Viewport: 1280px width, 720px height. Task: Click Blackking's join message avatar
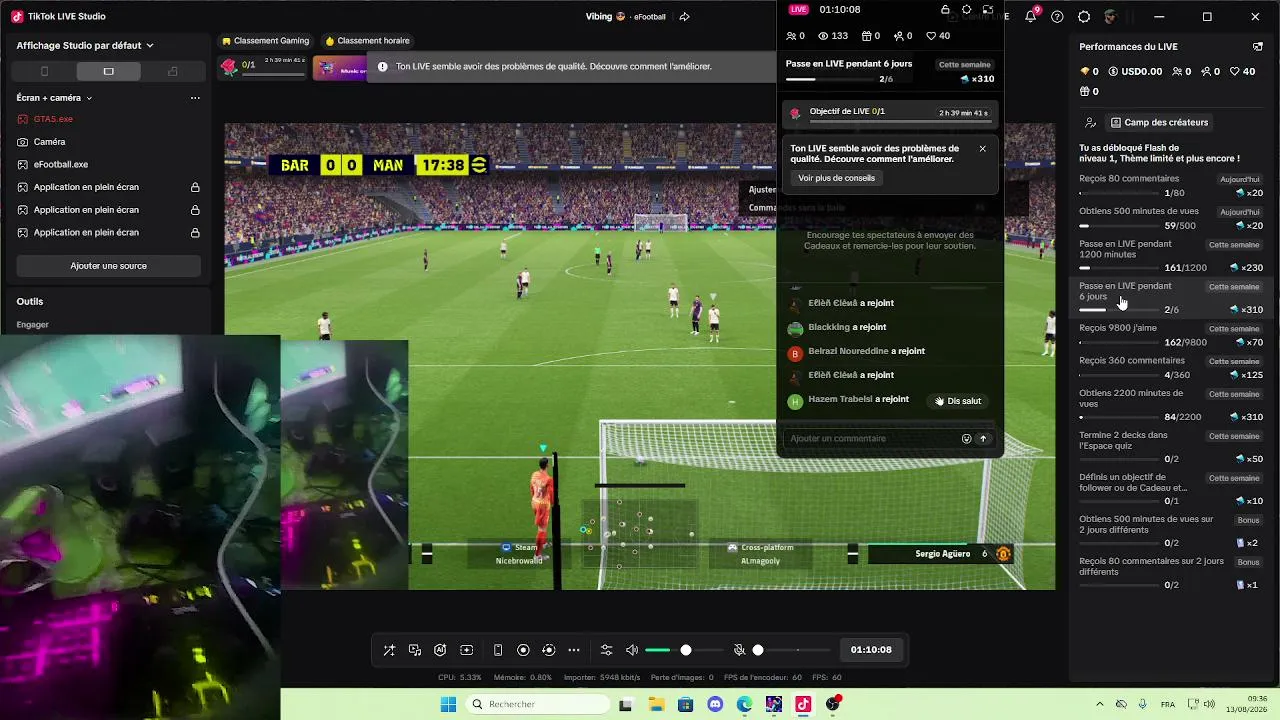coord(795,327)
